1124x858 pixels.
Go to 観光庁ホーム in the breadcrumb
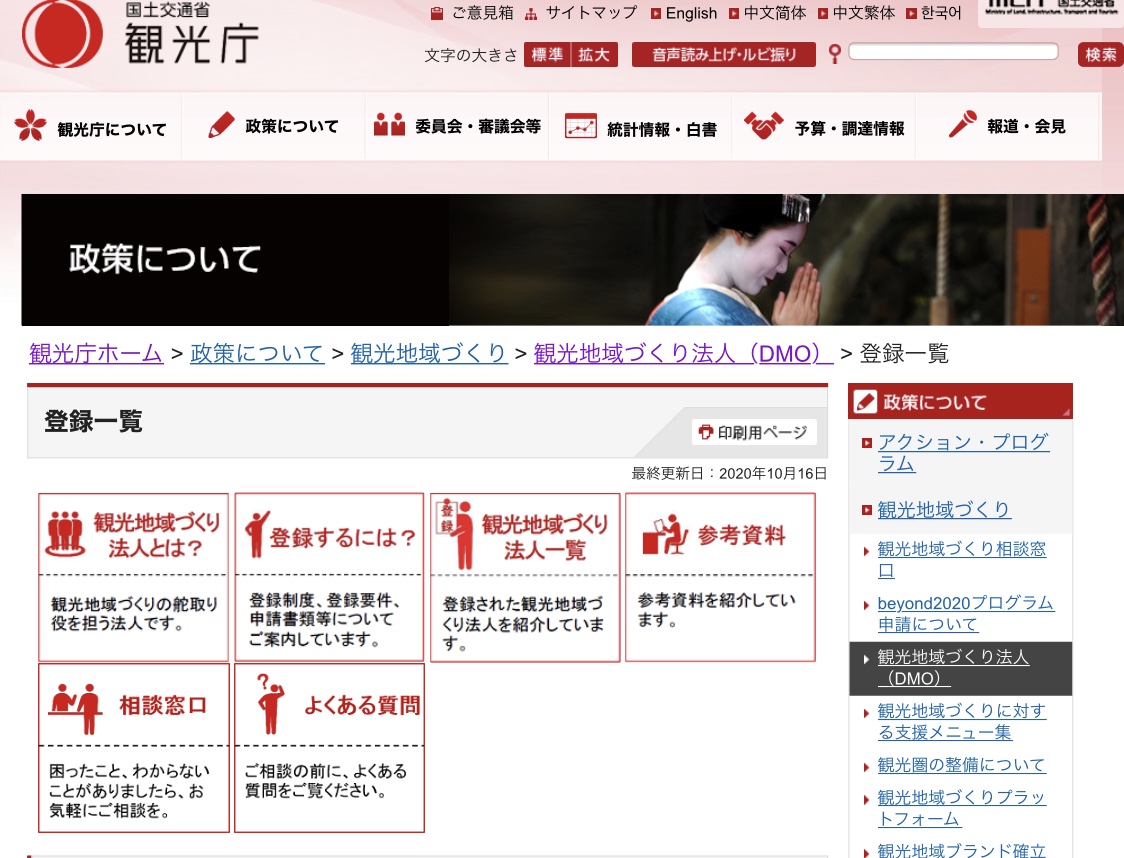tap(96, 353)
